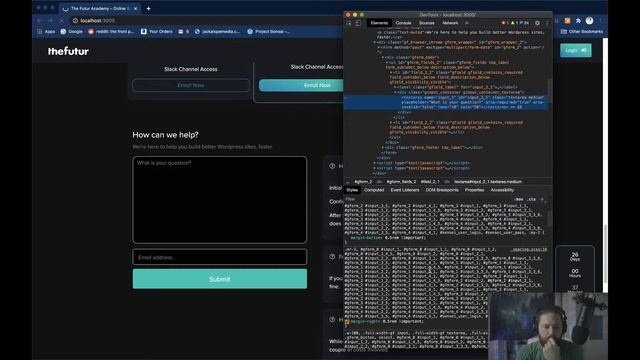
Task: Open the DevTools three-dot customize menu
Action: 547,23
